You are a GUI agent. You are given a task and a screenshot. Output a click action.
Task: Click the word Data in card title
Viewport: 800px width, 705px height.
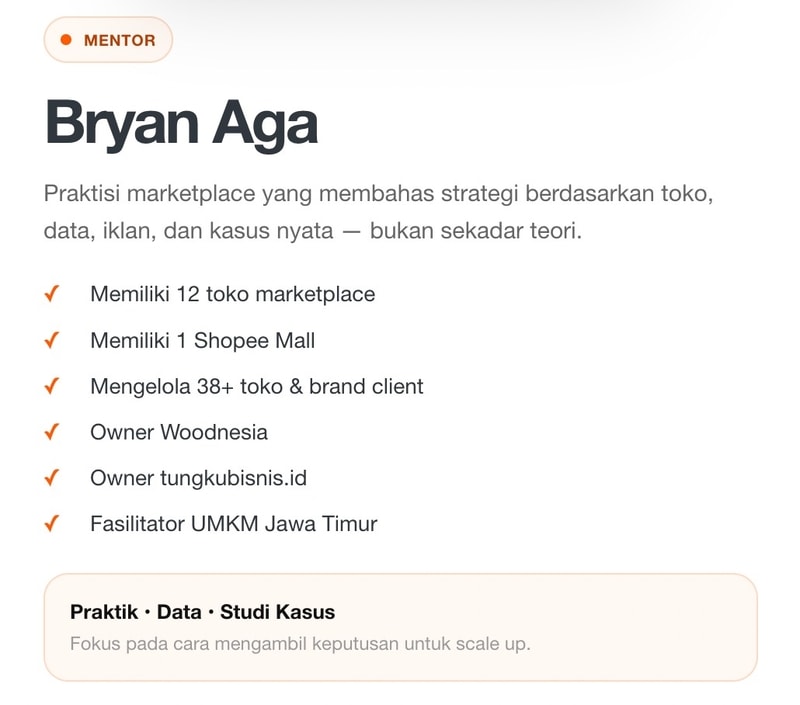(x=179, y=612)
